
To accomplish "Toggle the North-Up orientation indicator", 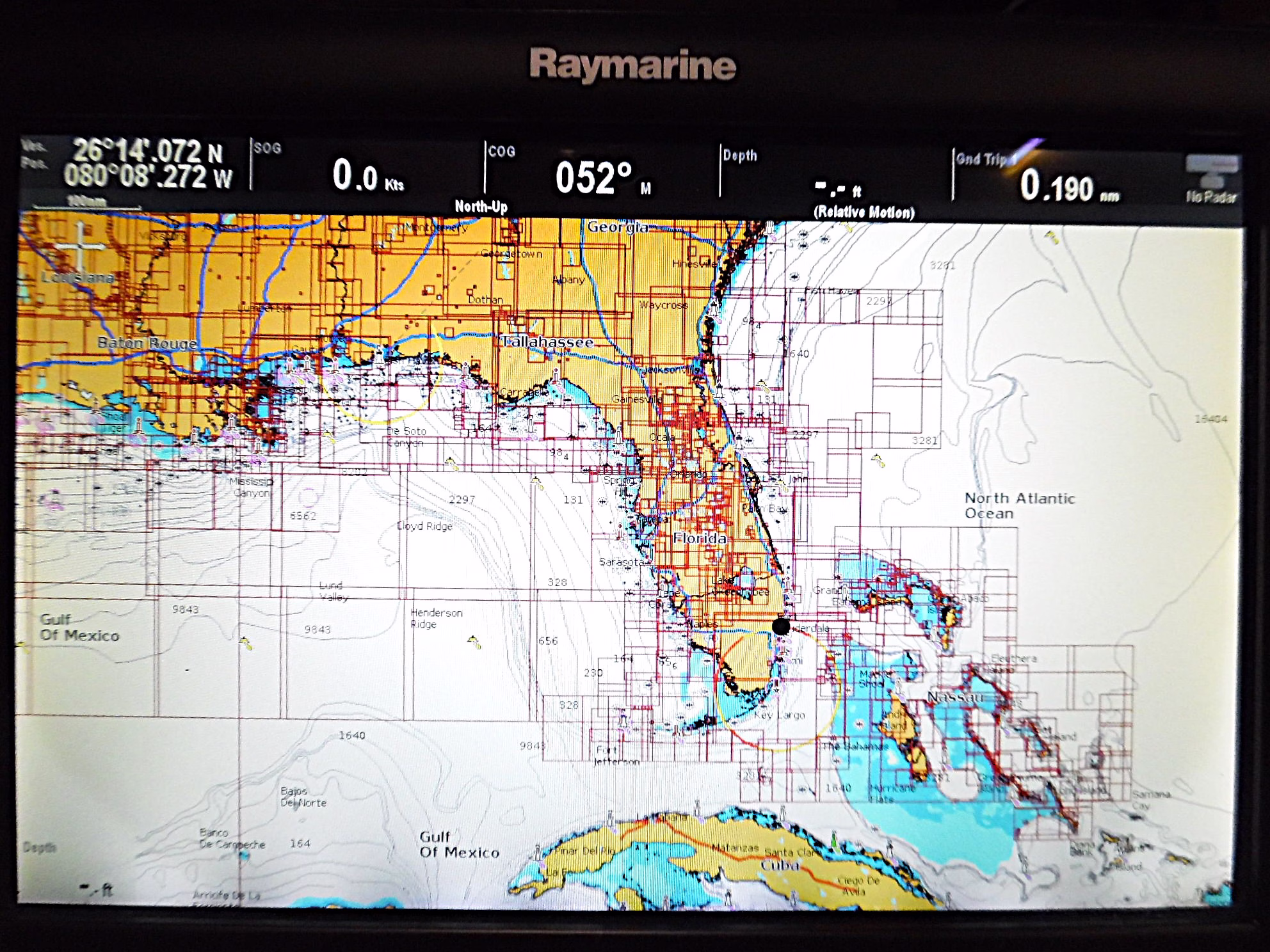I will click(481, 206).
